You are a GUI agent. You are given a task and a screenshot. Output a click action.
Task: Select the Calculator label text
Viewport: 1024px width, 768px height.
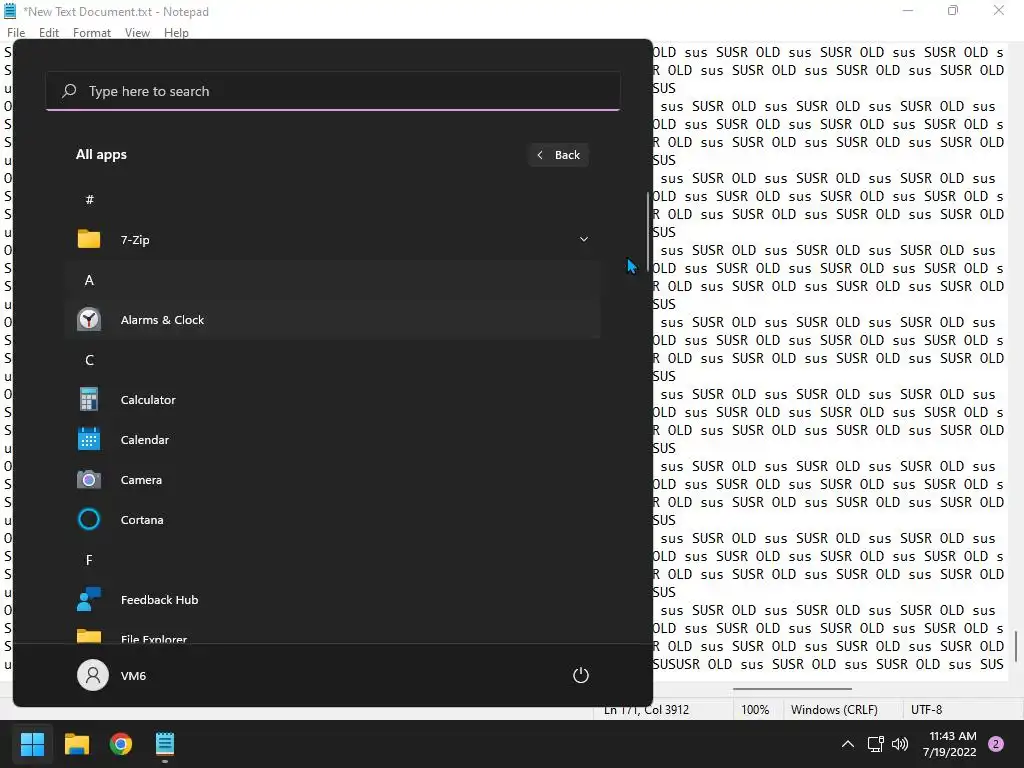coord(148,400)
